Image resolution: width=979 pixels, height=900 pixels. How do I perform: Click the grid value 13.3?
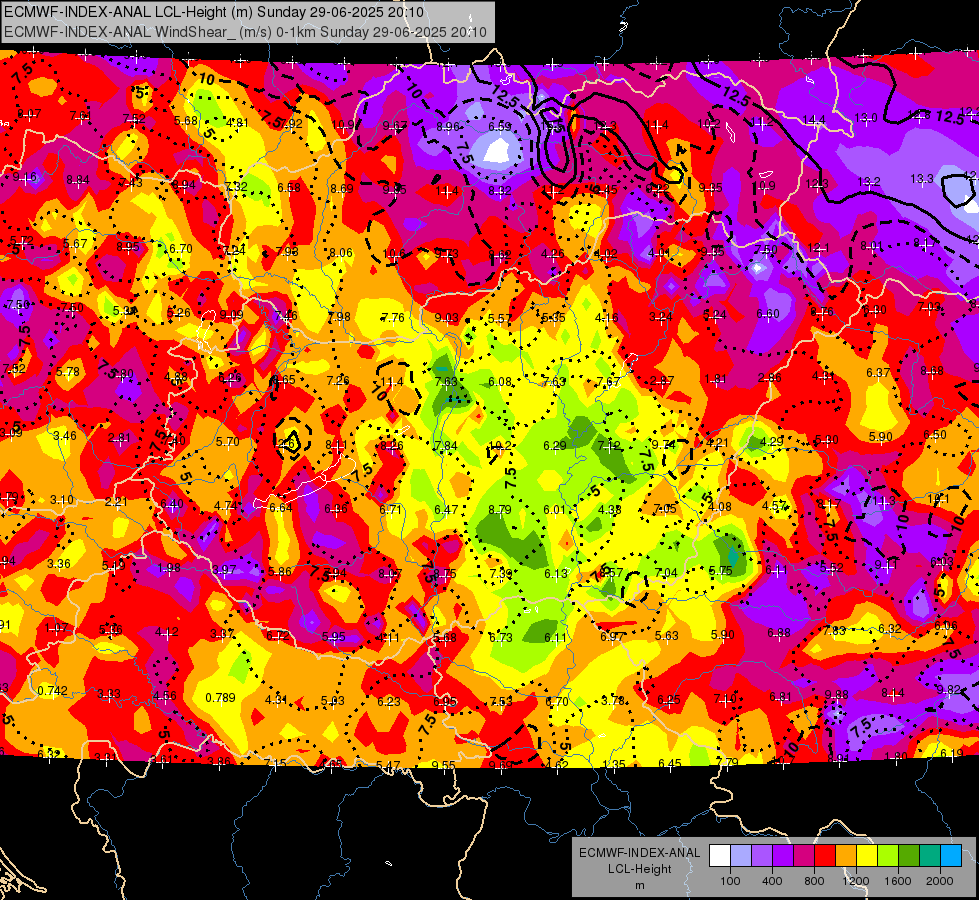922,179
